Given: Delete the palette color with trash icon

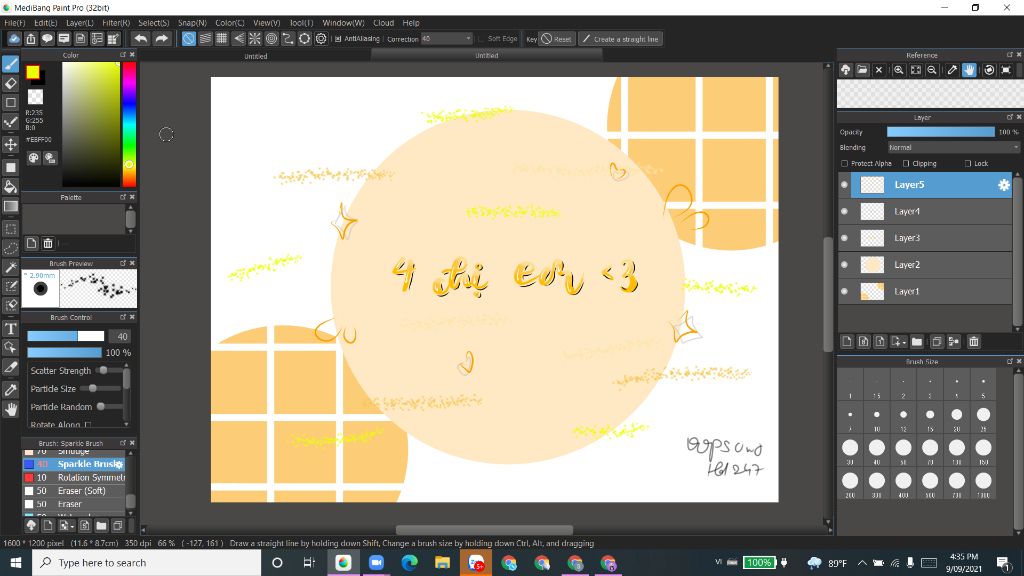Looking at the screenshot, I should click(x=48, y=244).
